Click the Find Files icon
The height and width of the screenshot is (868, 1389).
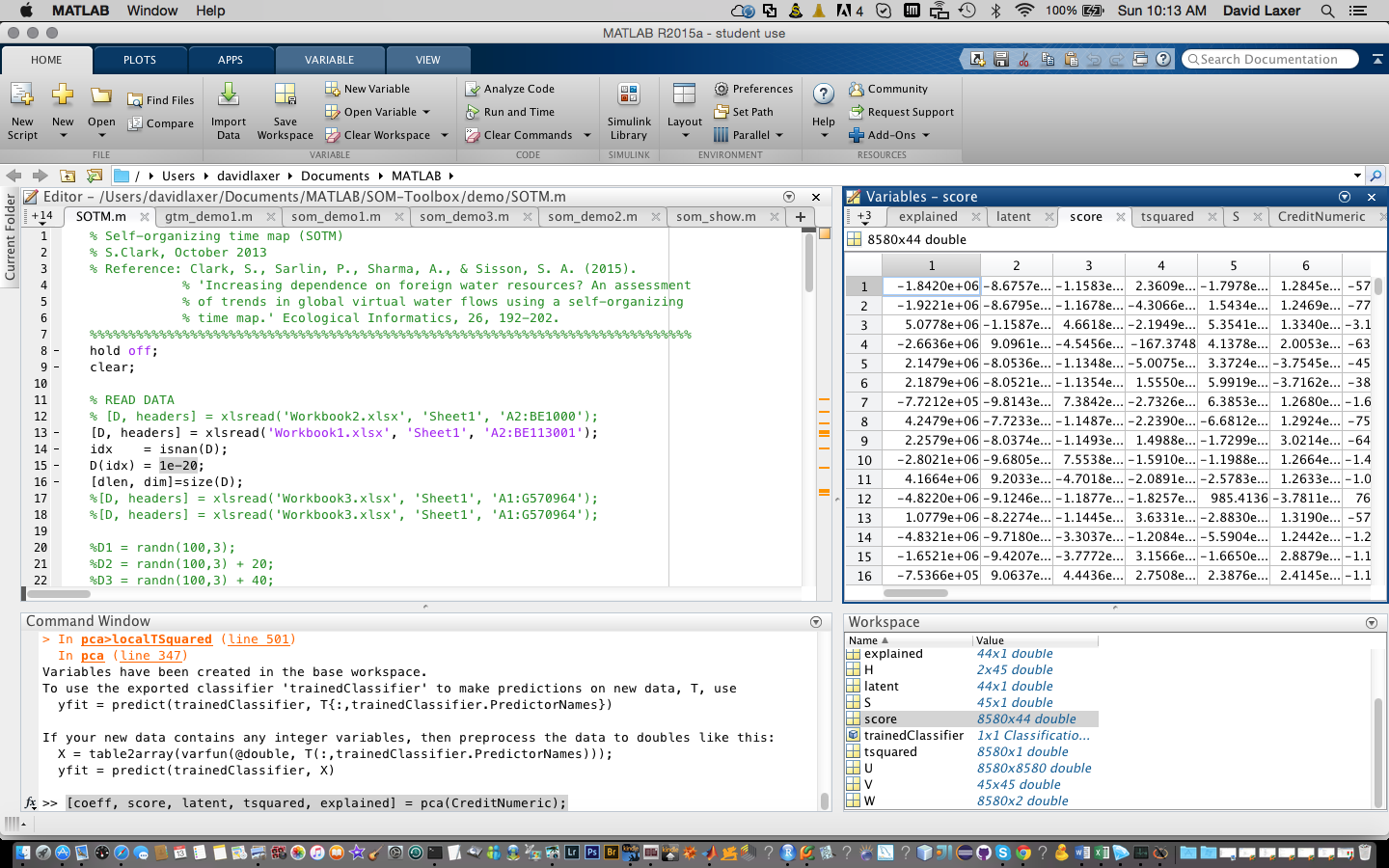(x=136, y=100)
